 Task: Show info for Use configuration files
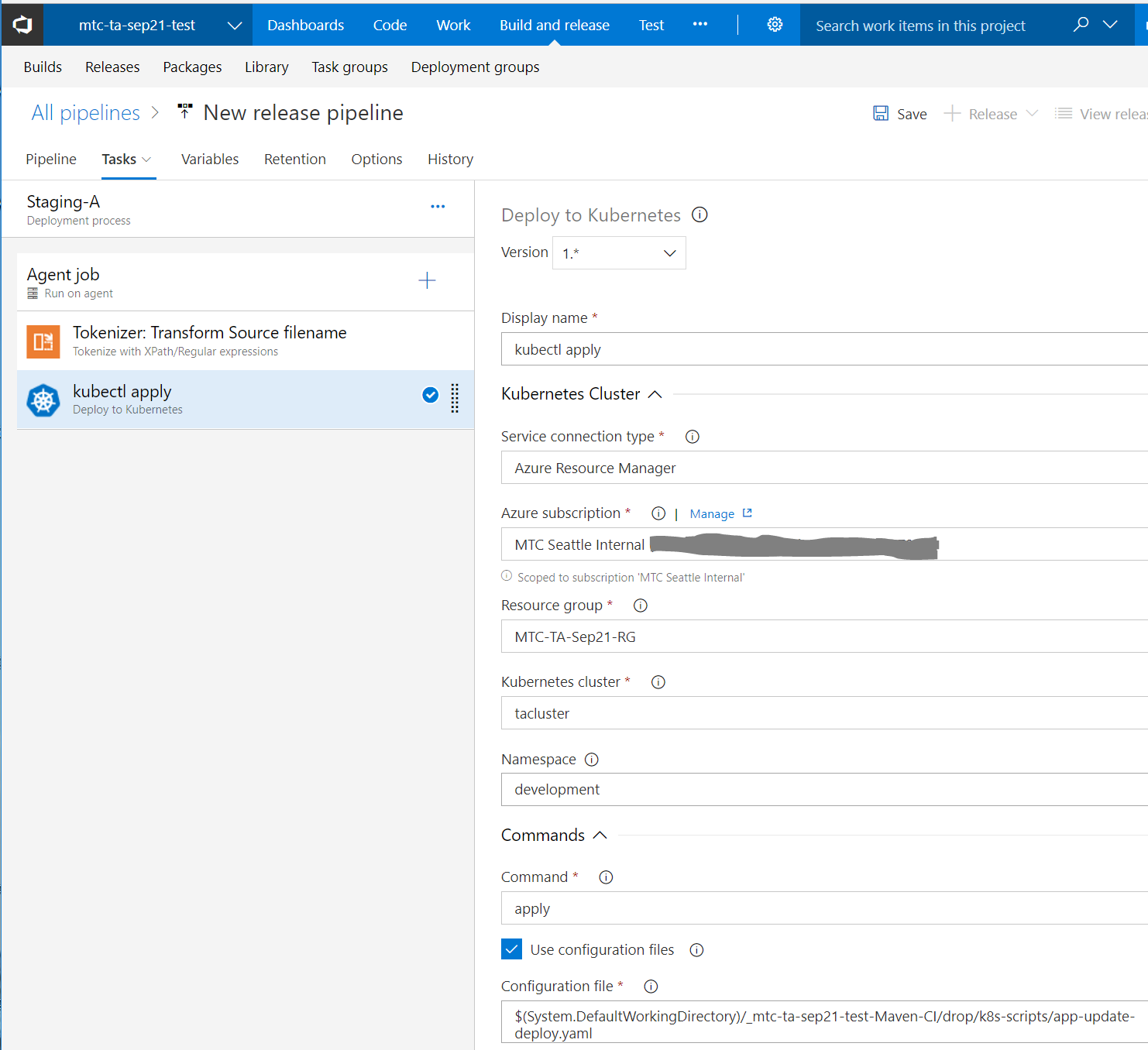click(697, 950)
